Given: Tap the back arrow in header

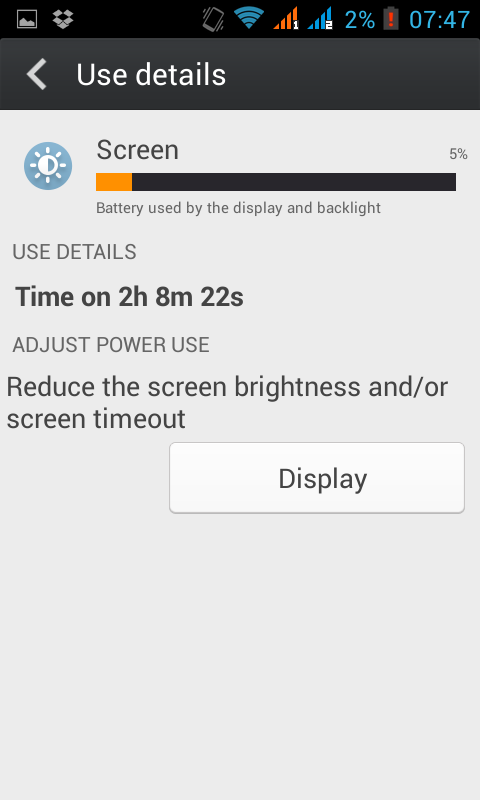Looking at the screenshot, I should (x=37, y=74).
